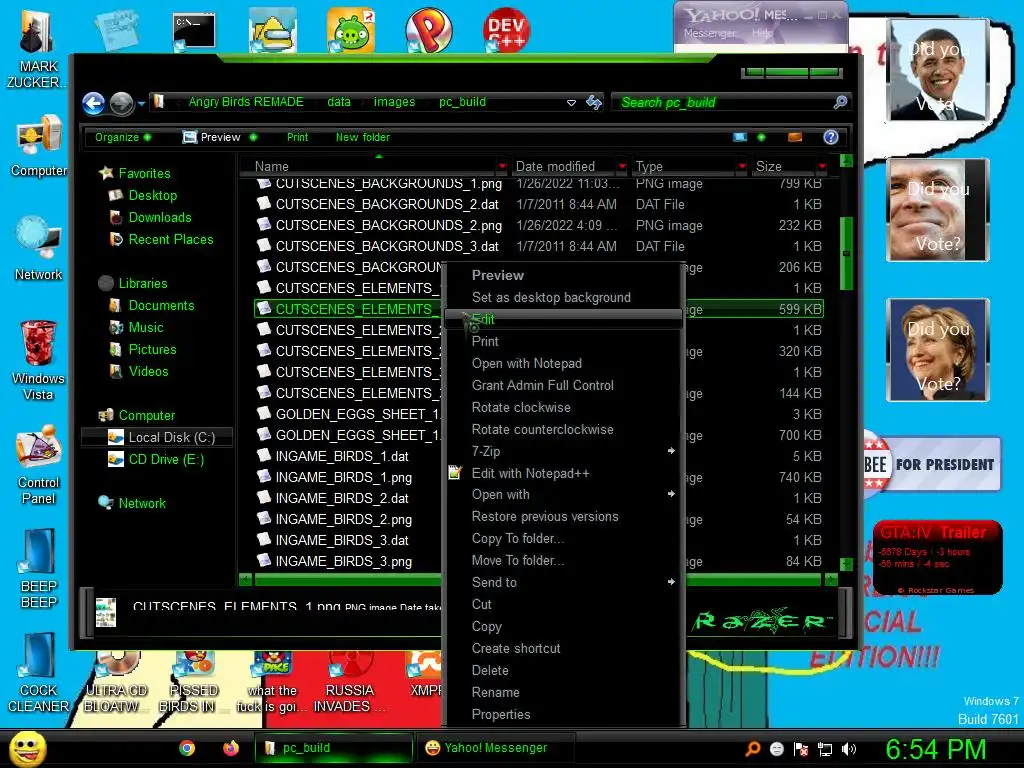
Task: Open Windows Vista recycle bin icon
Action: pos(38,360)
